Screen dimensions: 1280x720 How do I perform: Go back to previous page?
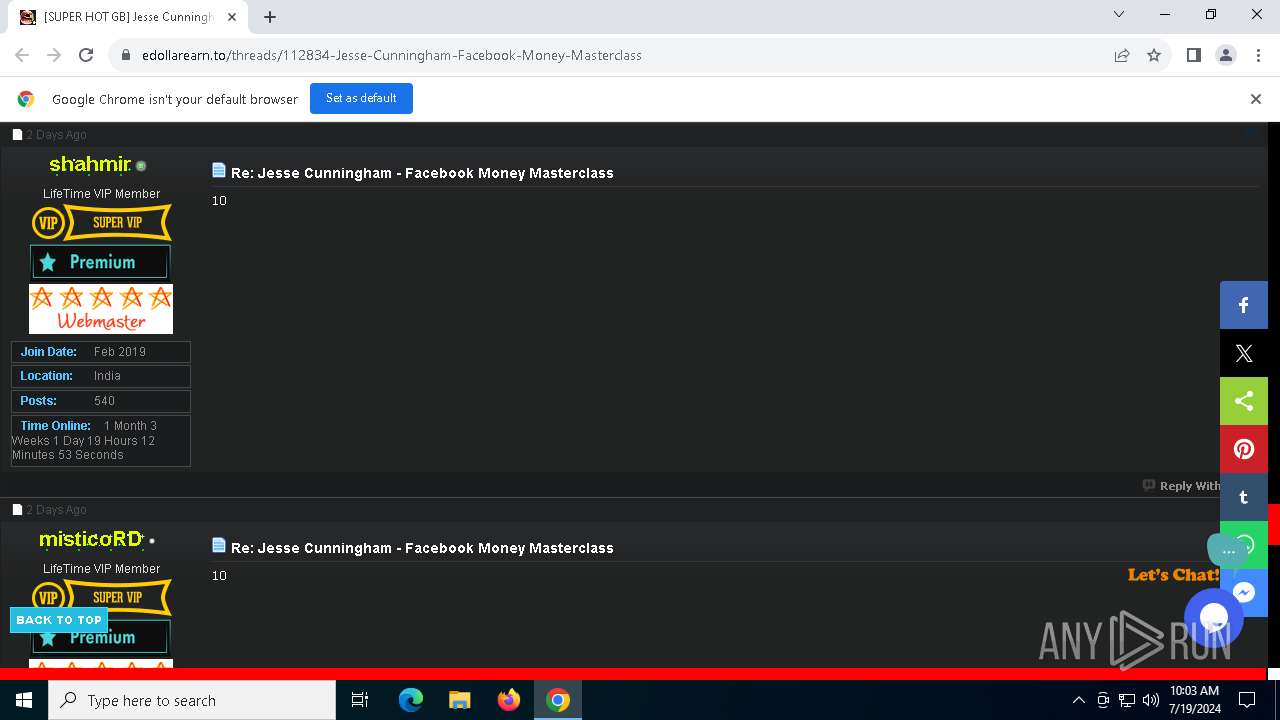click(x=22, y=55)
